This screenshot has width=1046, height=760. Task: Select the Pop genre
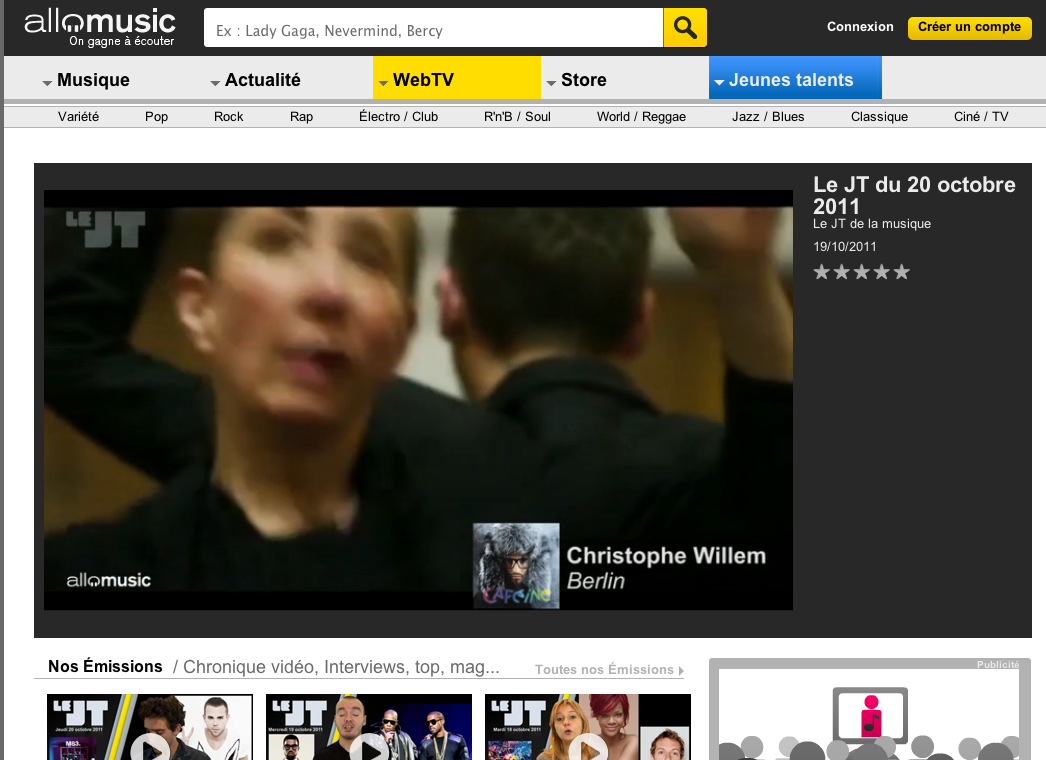(x=156, y=117)
